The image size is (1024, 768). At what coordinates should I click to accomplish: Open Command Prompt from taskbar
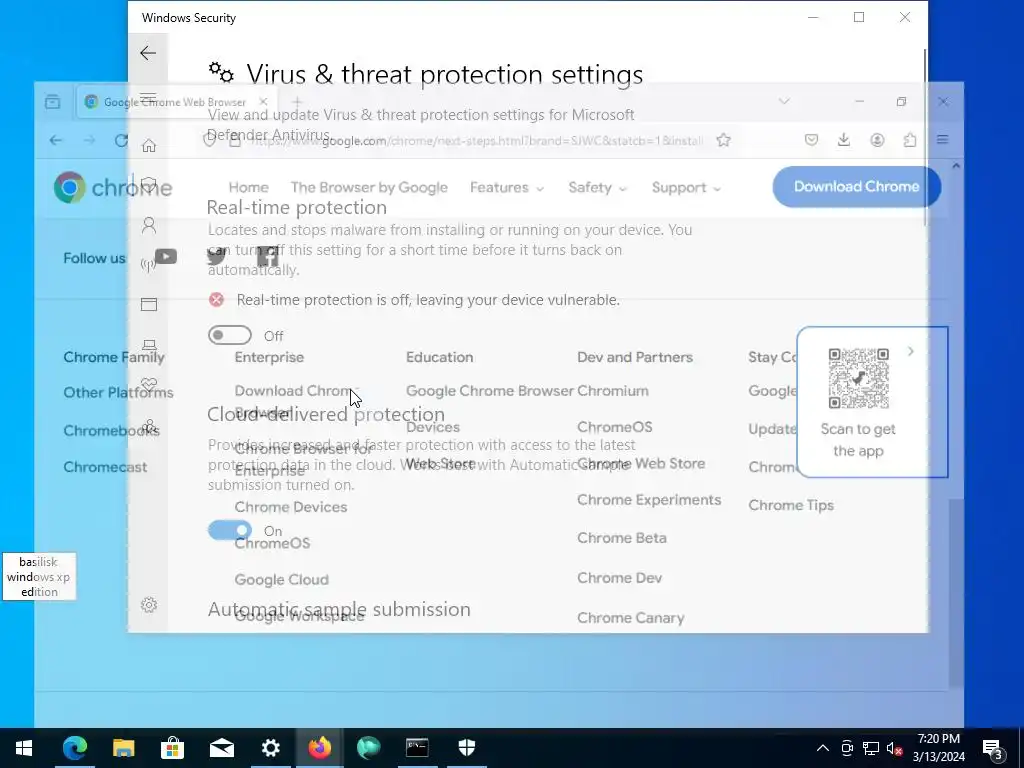coord(417,748)
